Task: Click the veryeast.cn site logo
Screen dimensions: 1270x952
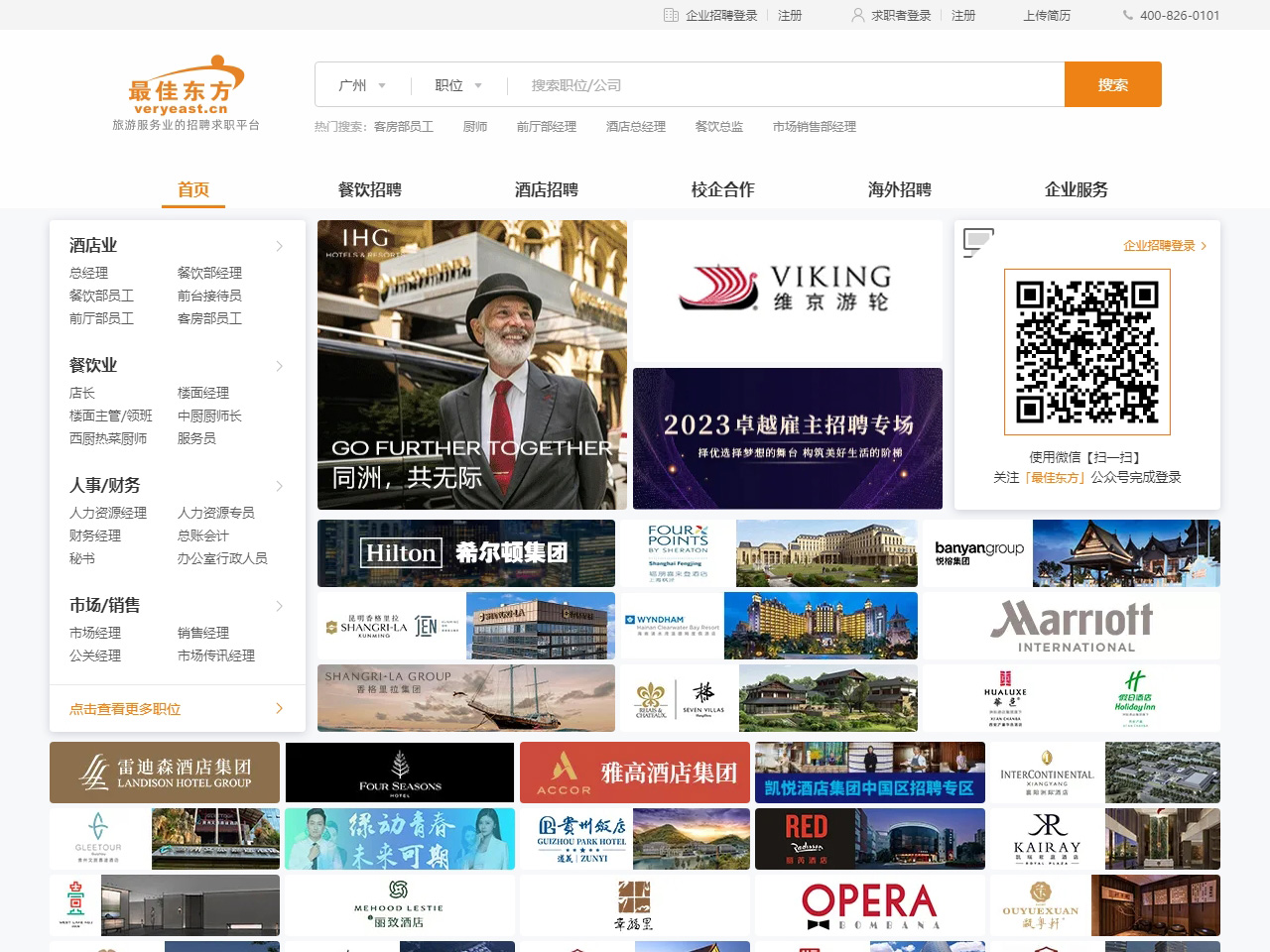Action: point(186,87)
